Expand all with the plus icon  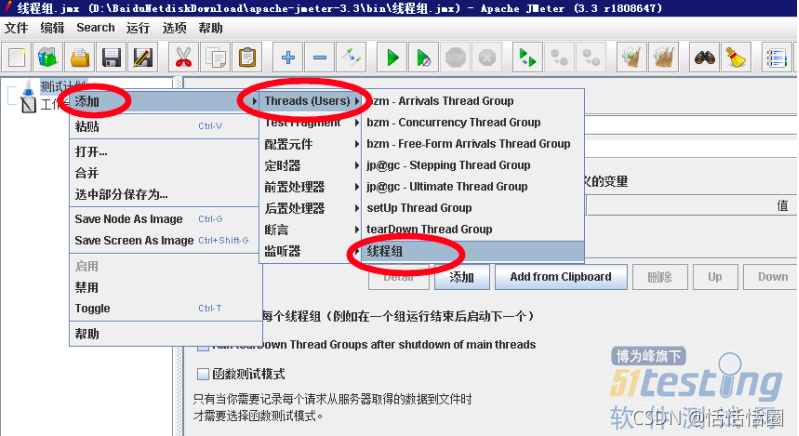click(x=288, y=58)
